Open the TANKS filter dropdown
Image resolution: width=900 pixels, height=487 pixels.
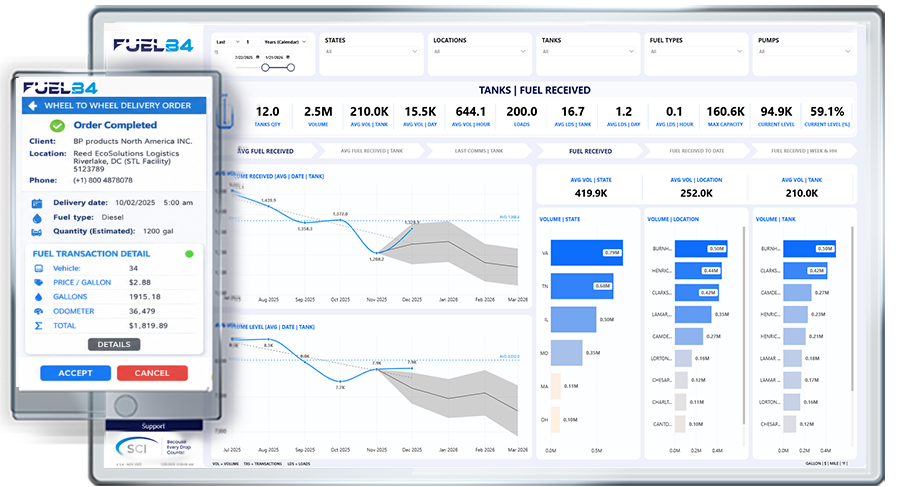588,52
